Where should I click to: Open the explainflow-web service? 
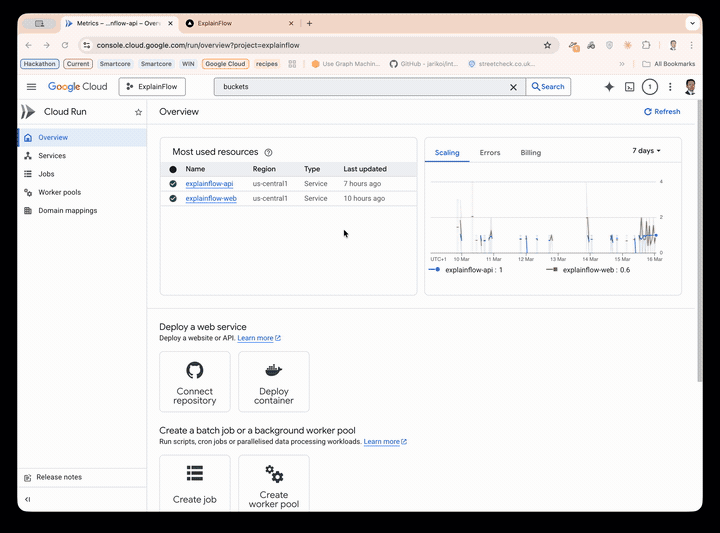coord(211,198)
